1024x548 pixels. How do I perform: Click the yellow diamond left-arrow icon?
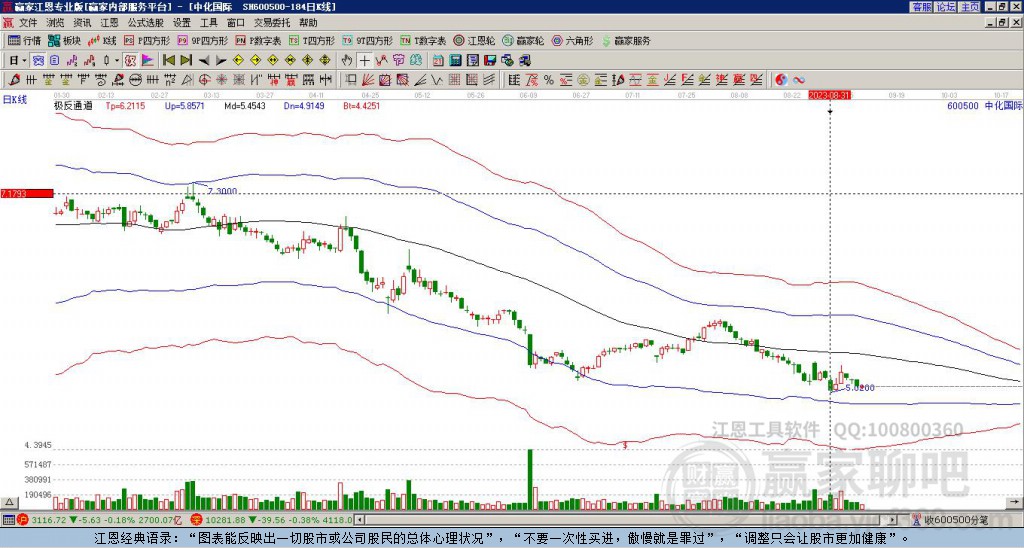(238, 61)
